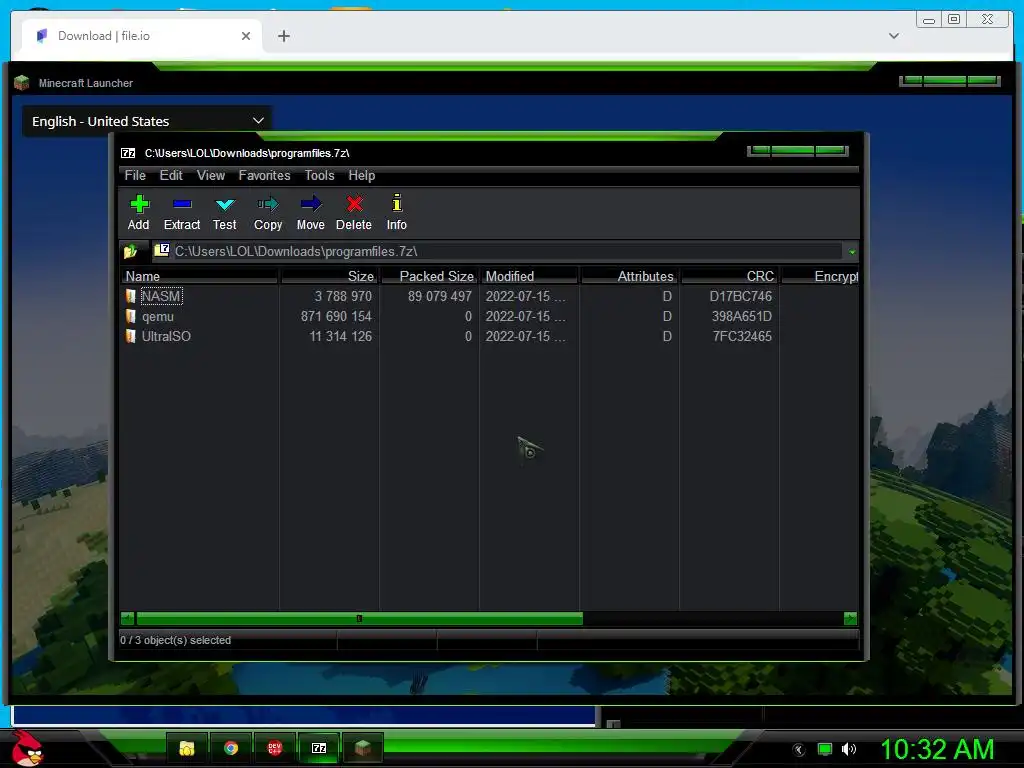Open the English - United States language dropdown

pyautogui.click(x=148, y=121)
